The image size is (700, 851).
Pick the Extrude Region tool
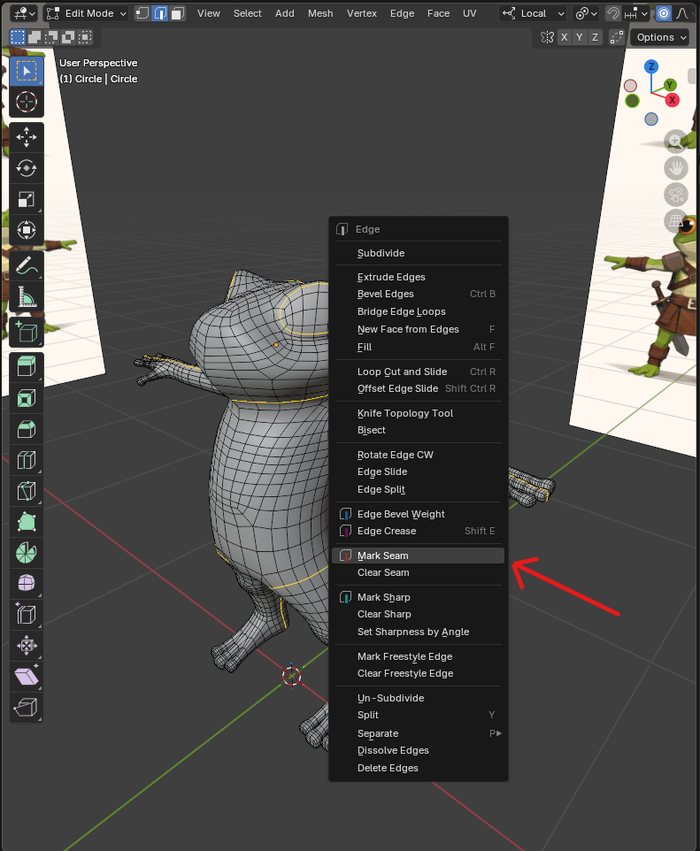point(27,366)
